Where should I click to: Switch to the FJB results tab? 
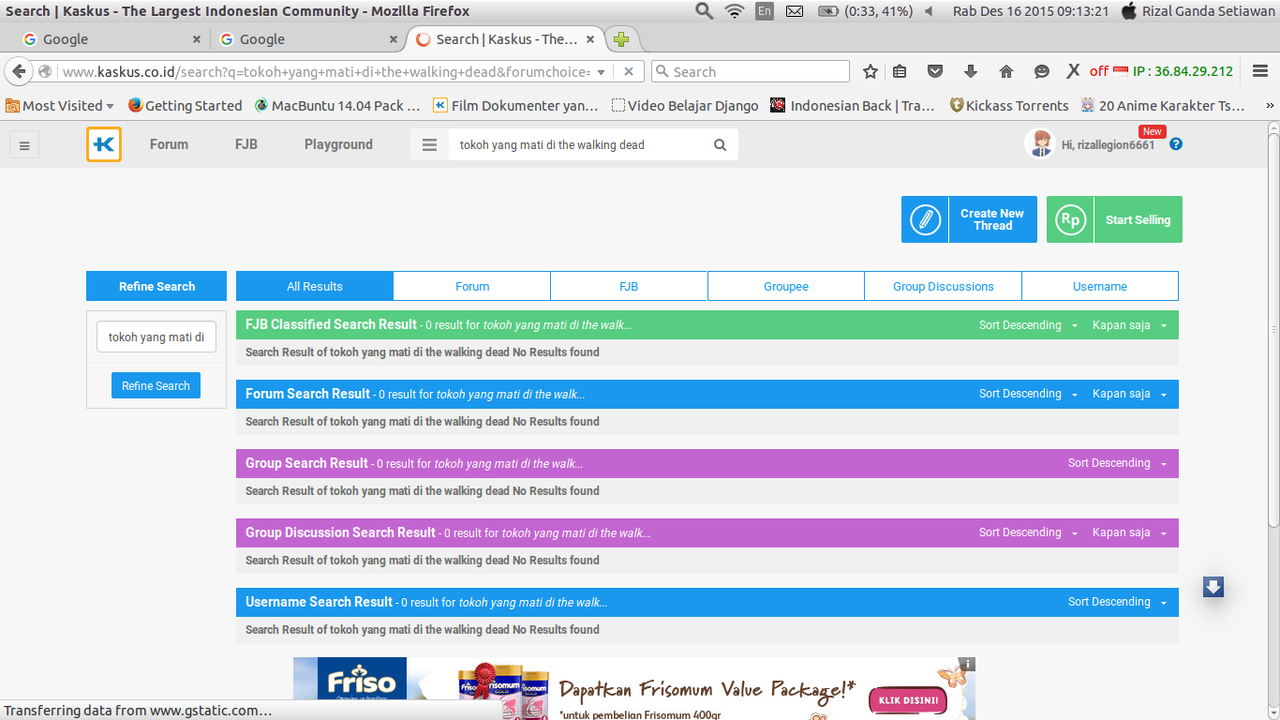click(x=629, y=286)
